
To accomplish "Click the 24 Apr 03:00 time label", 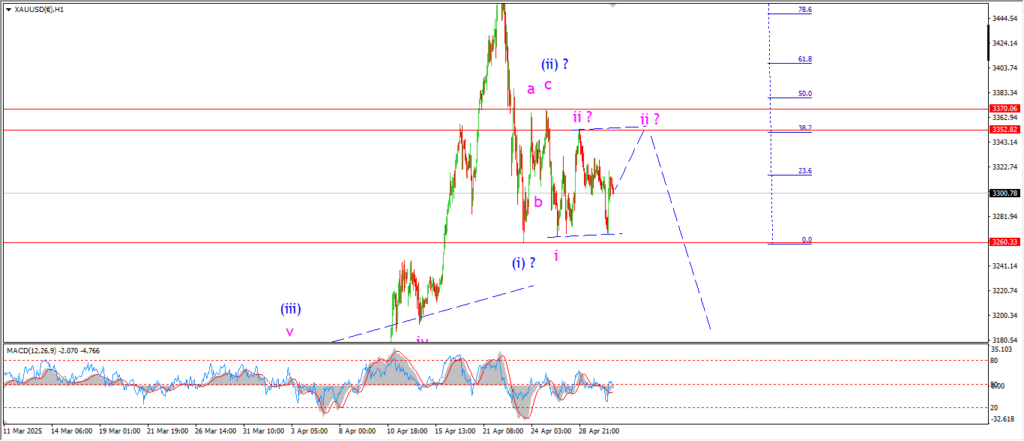I will click(552, 432).
